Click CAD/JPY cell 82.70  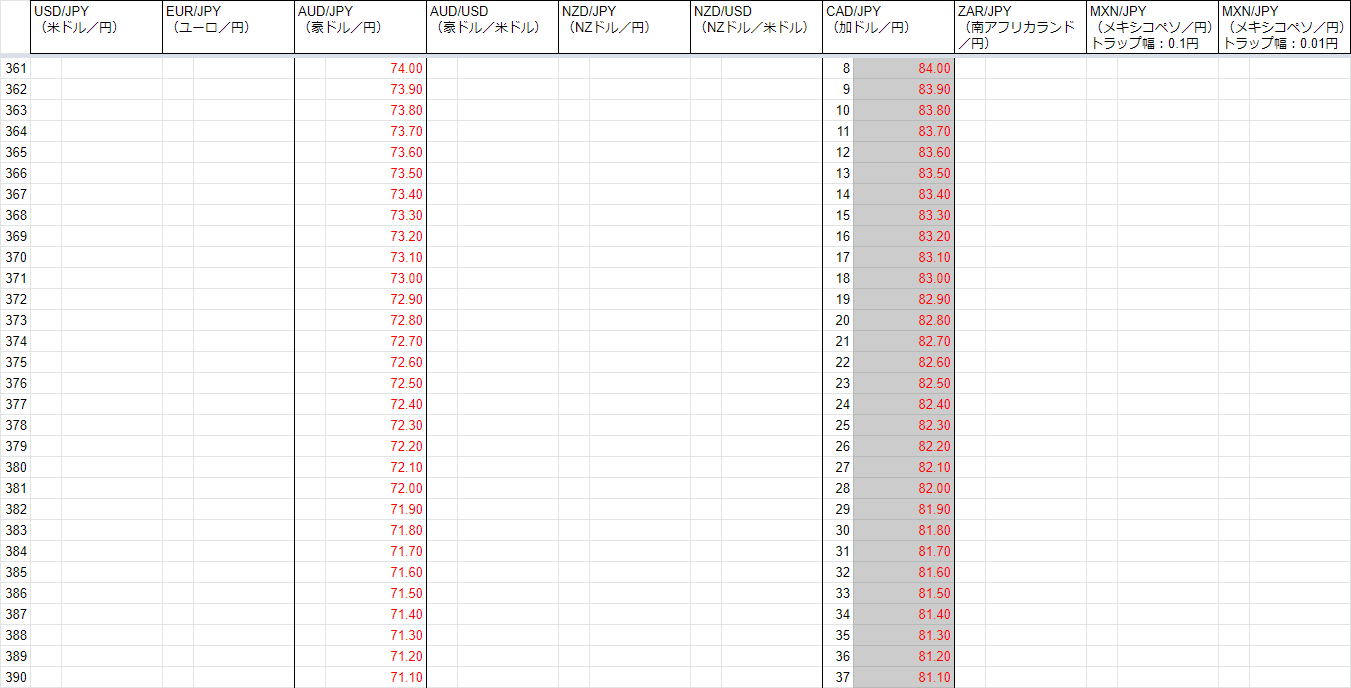[x=904, y=341]
